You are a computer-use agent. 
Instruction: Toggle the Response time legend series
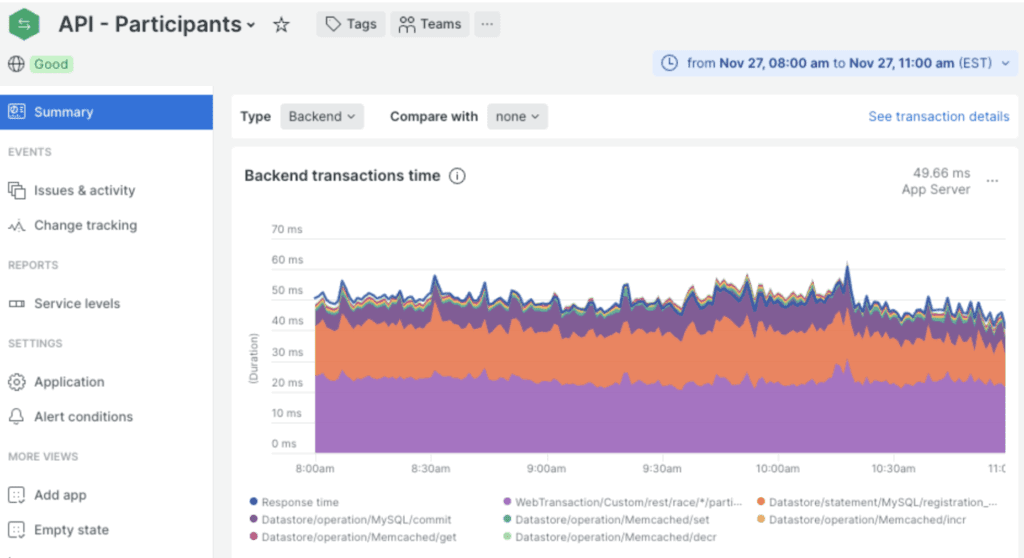click(x=299, y=502)
